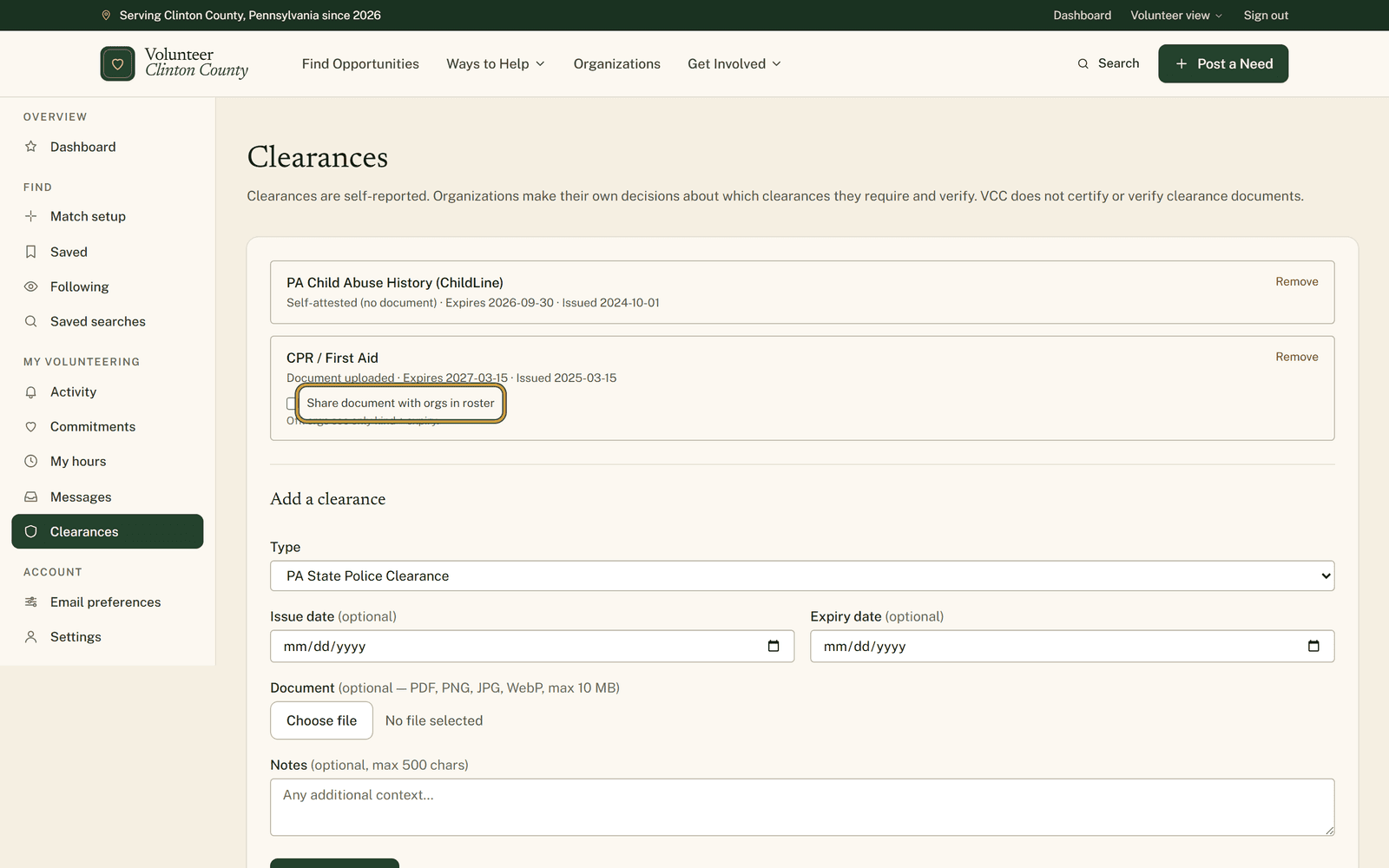
Task: Click the Messages inbox icon
Action: 31,497
